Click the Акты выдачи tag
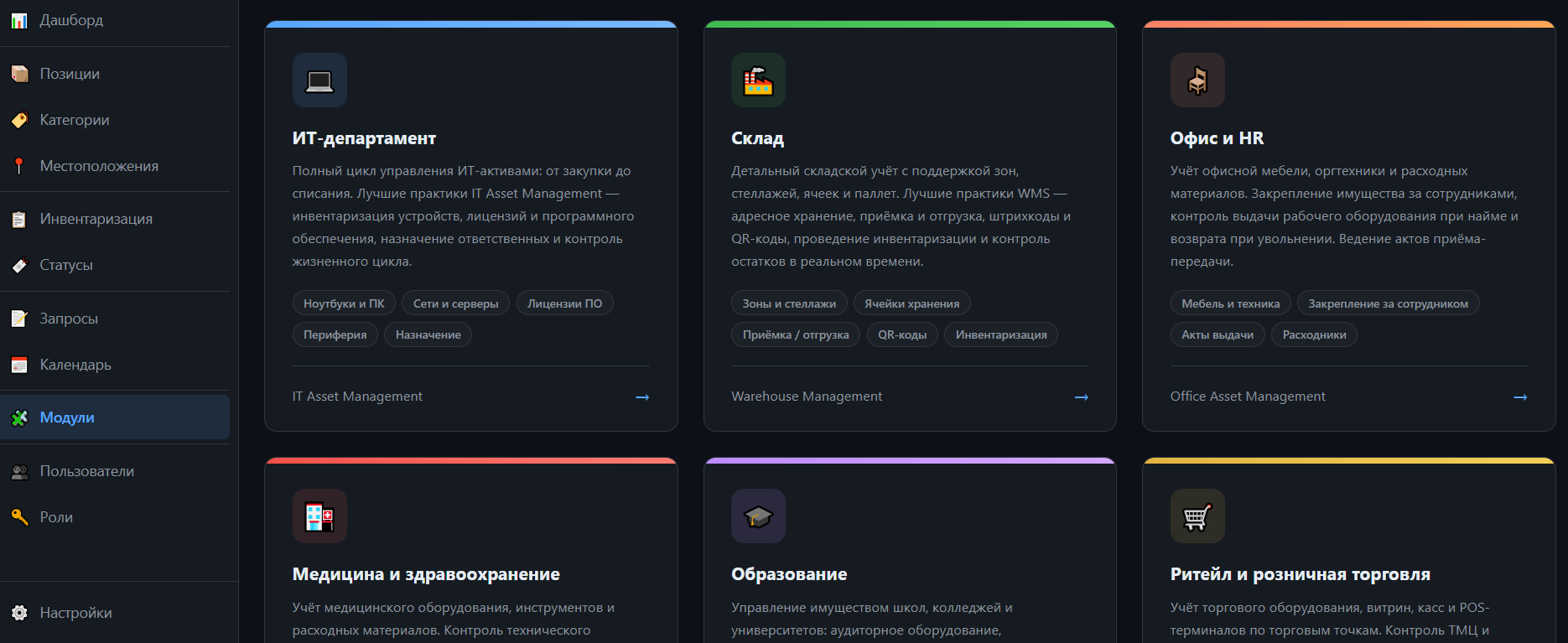 coord(1218,334)
